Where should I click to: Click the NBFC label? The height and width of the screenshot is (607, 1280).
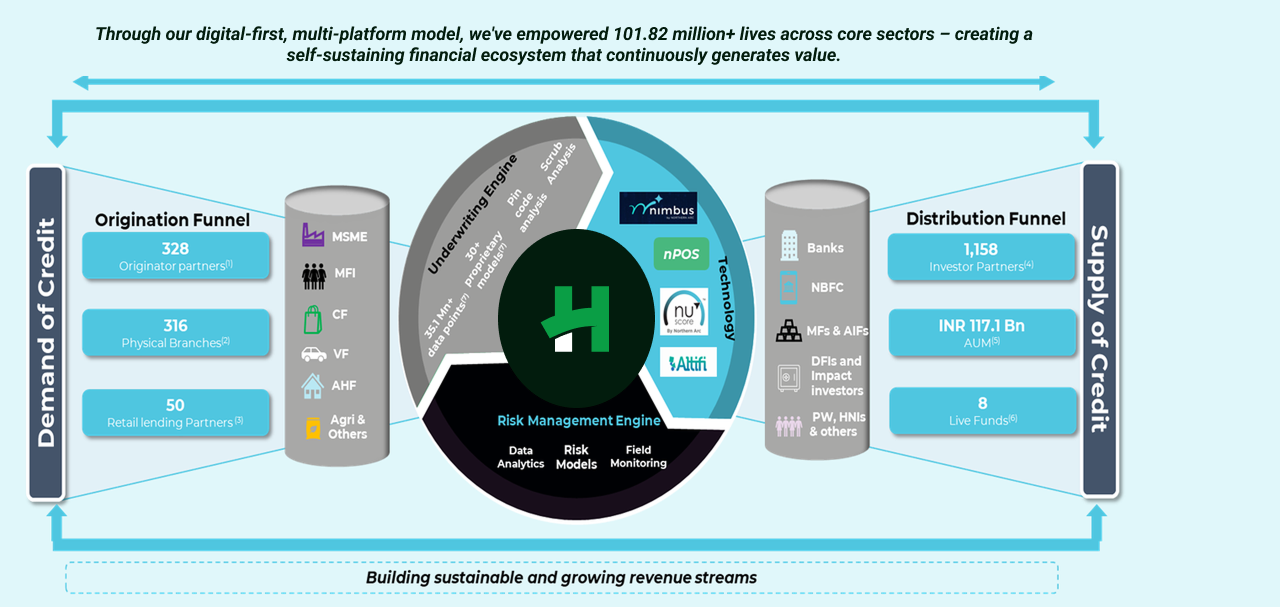pos(827,288)
